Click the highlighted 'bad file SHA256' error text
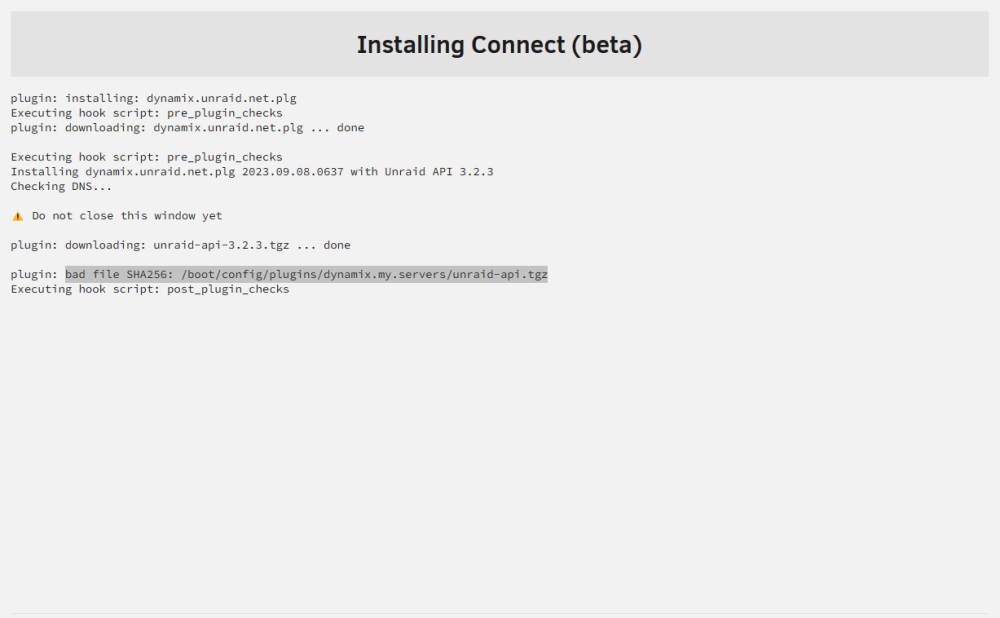Image resolution: width=1000 pixels, height=618 pixels. coord(306,274)
